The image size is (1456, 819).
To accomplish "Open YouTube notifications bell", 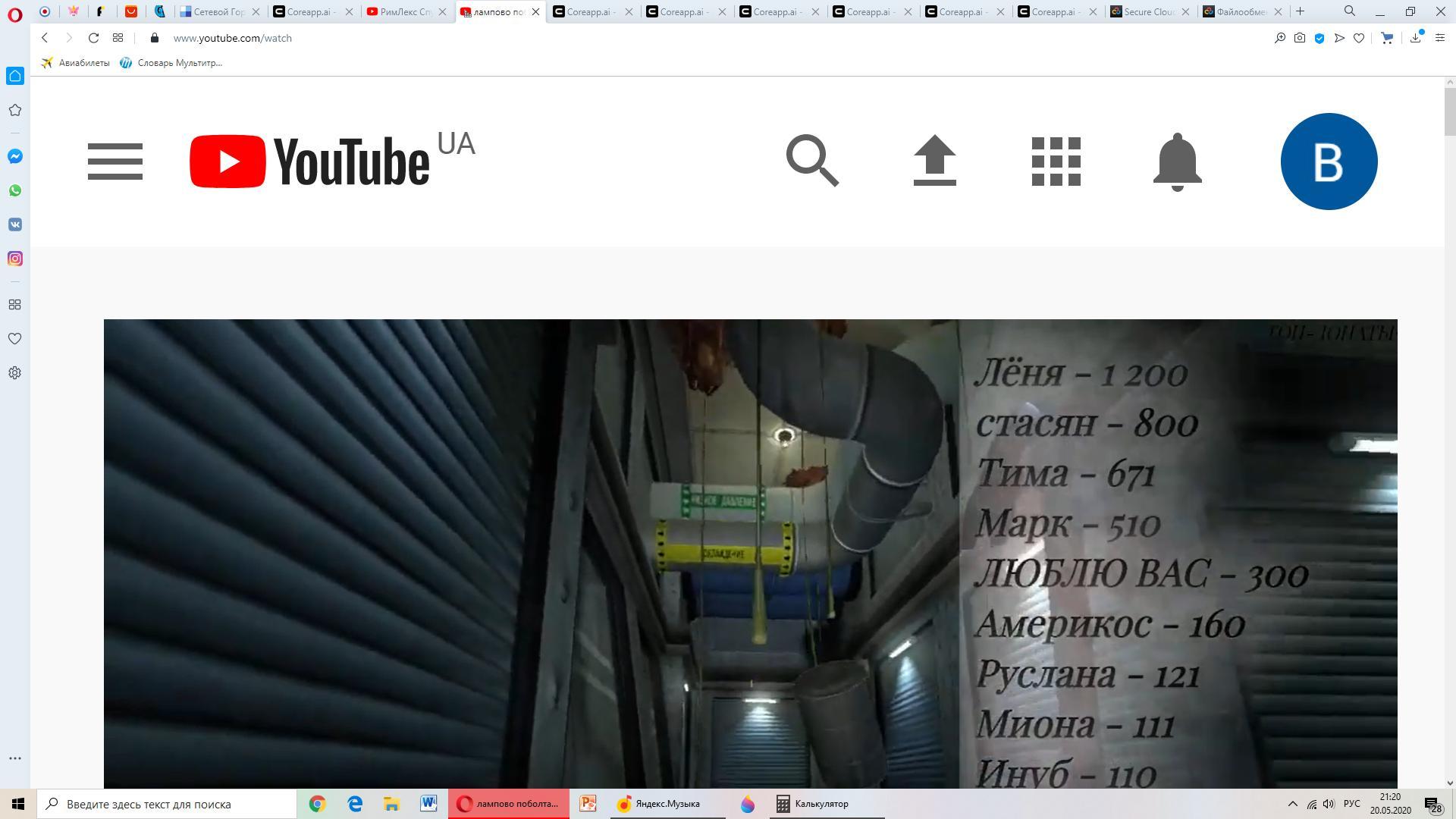I will 1177,162.
